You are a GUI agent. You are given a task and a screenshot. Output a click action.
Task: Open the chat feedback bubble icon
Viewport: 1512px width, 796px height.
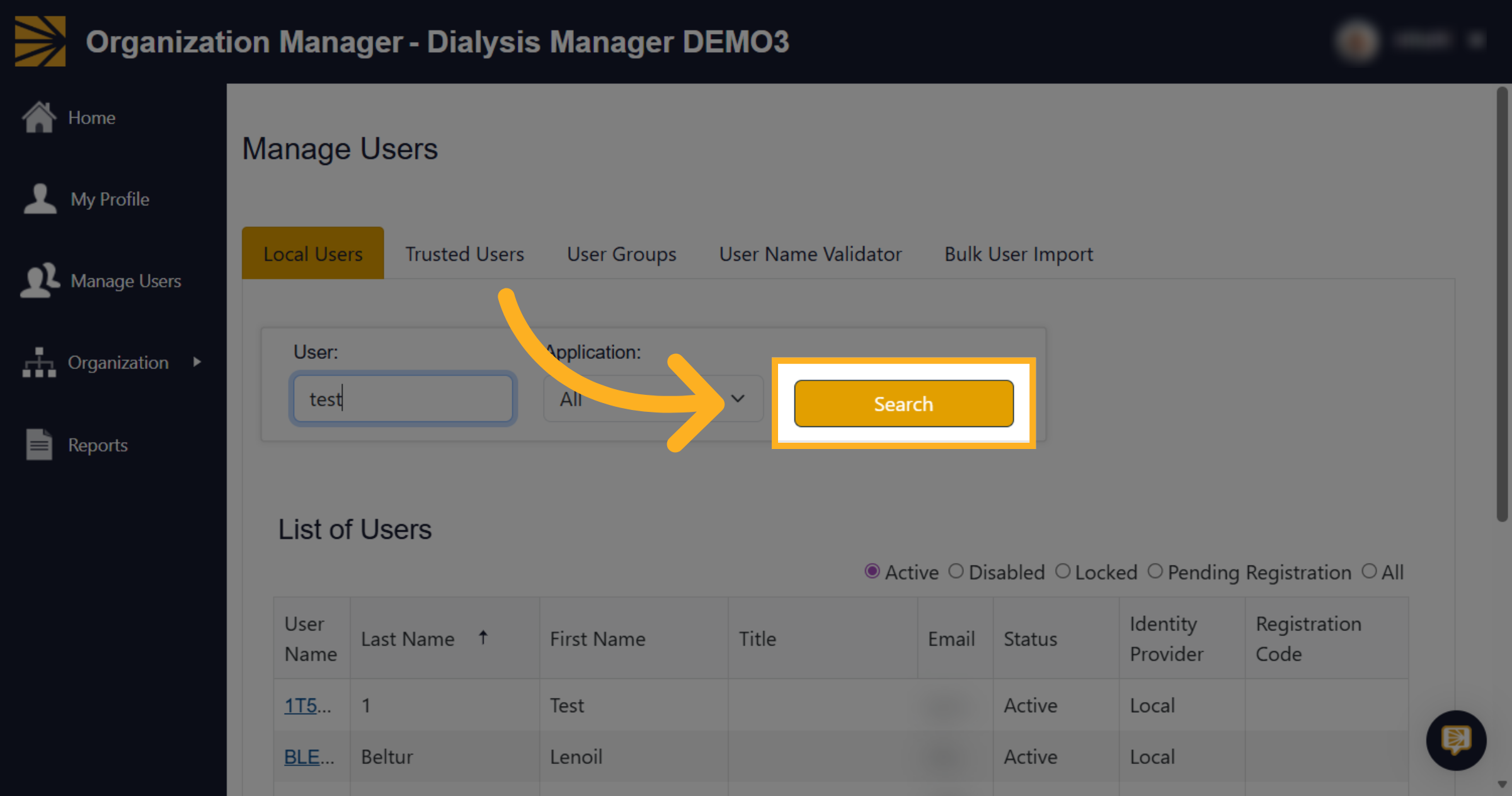pos(1456,741)
